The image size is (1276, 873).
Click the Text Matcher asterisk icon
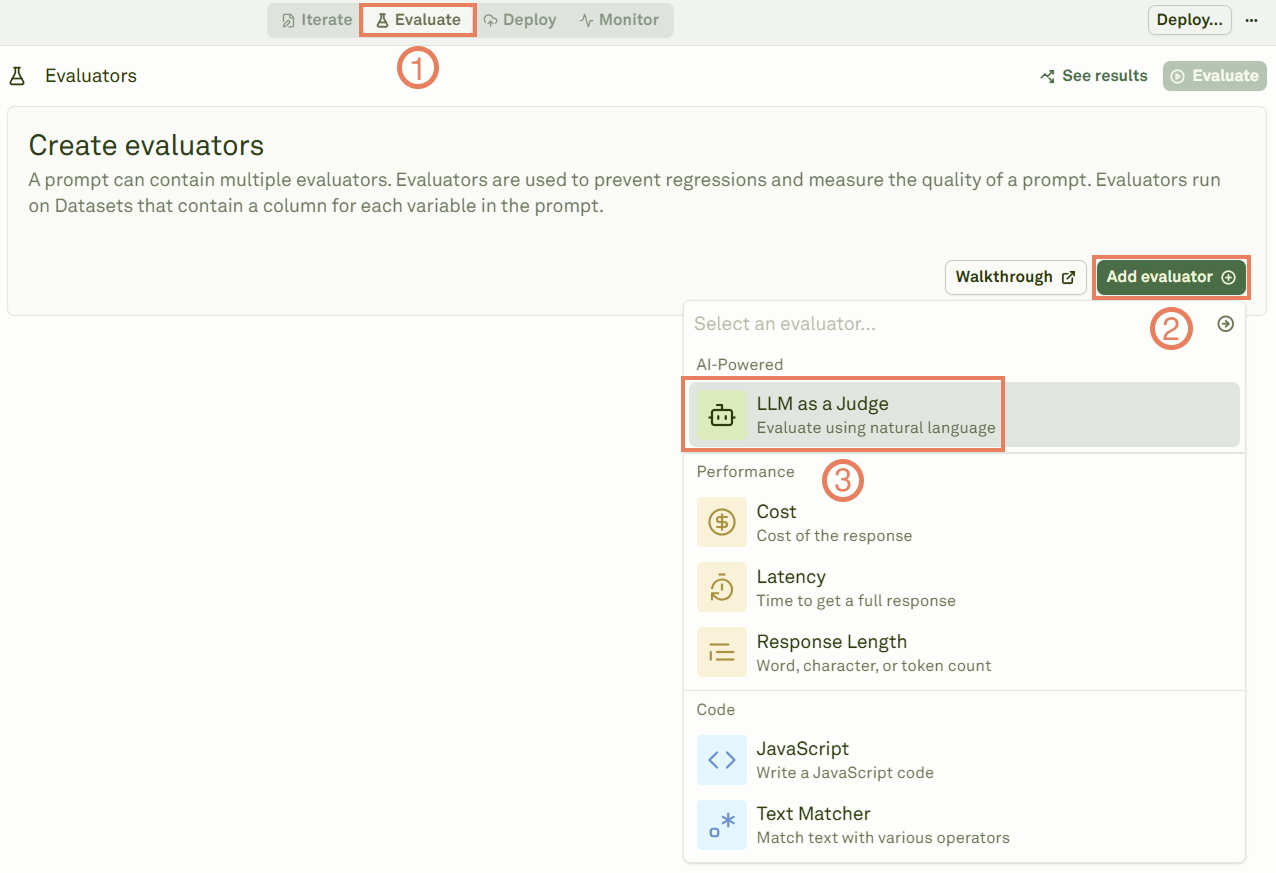pyautogui.click(x=722, y=824)
